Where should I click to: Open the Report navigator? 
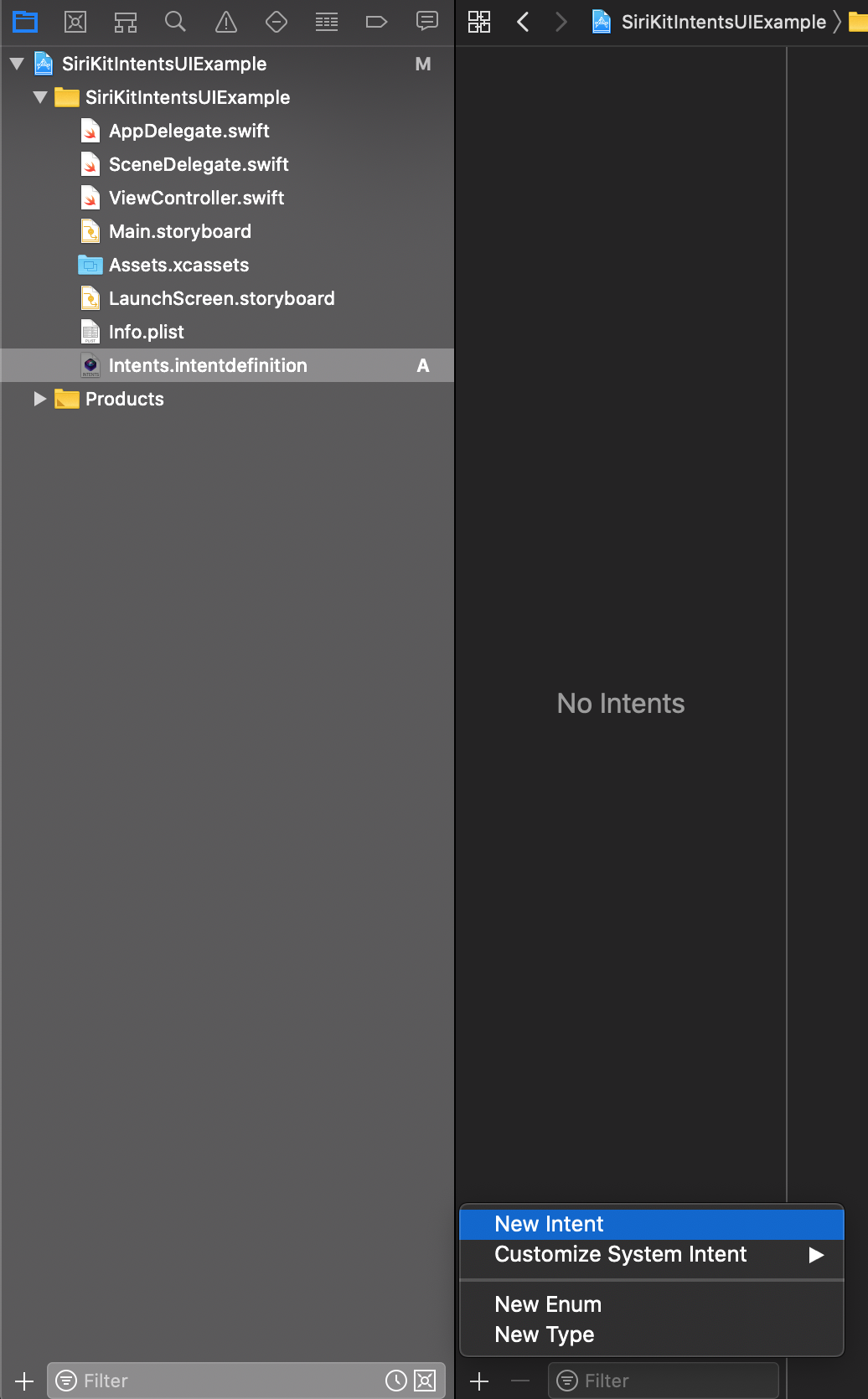427,22
